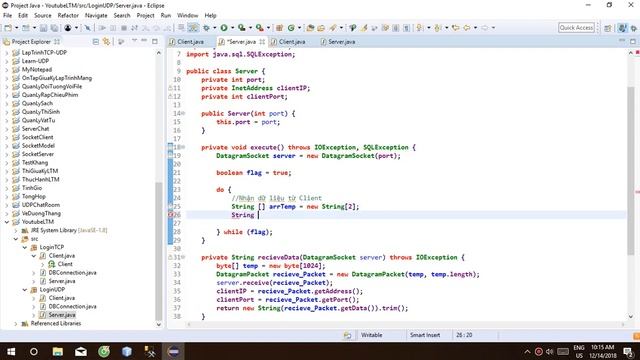The image size is (640, 360).
Task: Switch to the Java perspective icon
Action: point(622,28)
